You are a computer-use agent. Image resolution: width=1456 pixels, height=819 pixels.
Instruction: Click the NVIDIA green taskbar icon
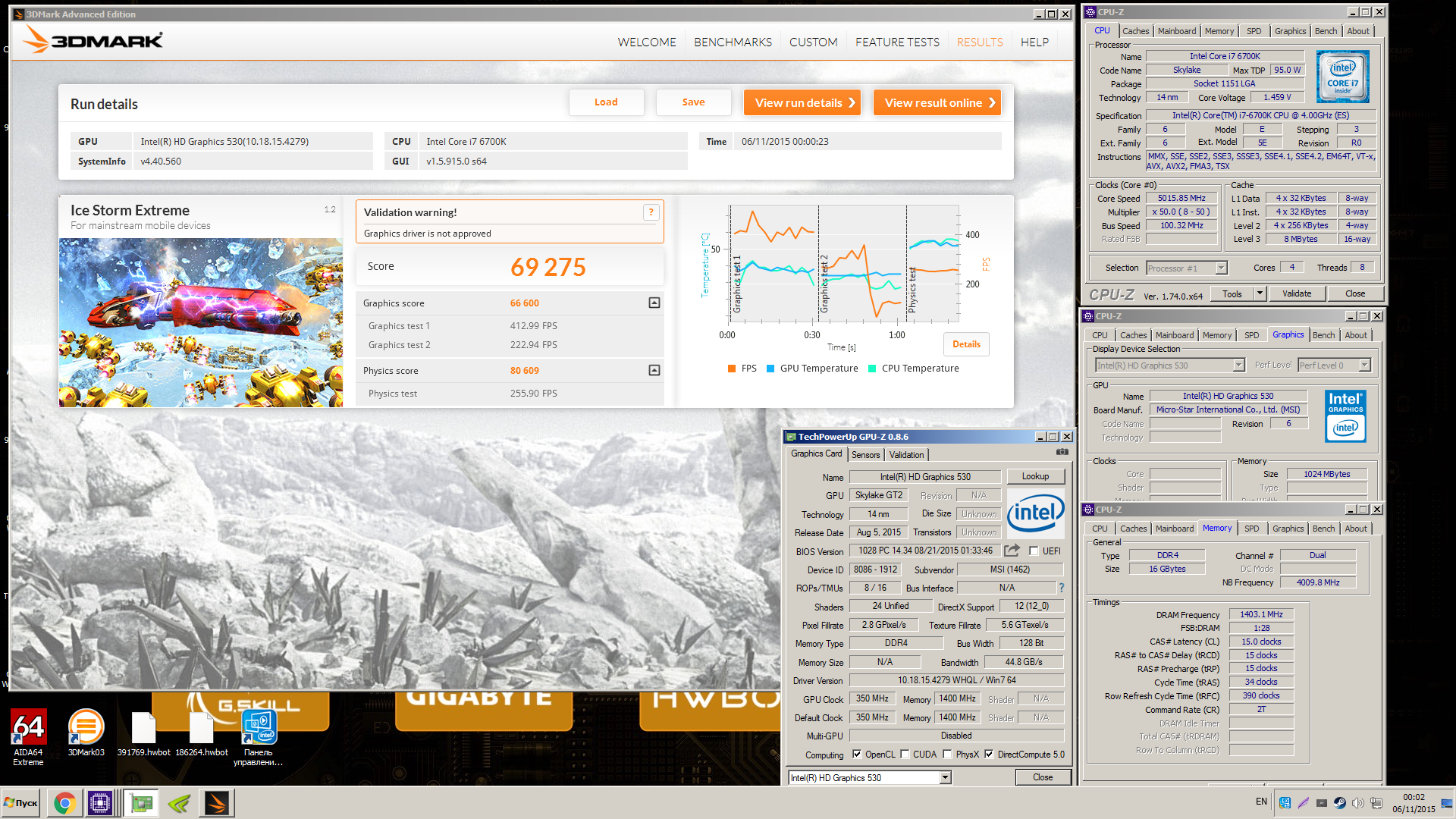point(180,803)
